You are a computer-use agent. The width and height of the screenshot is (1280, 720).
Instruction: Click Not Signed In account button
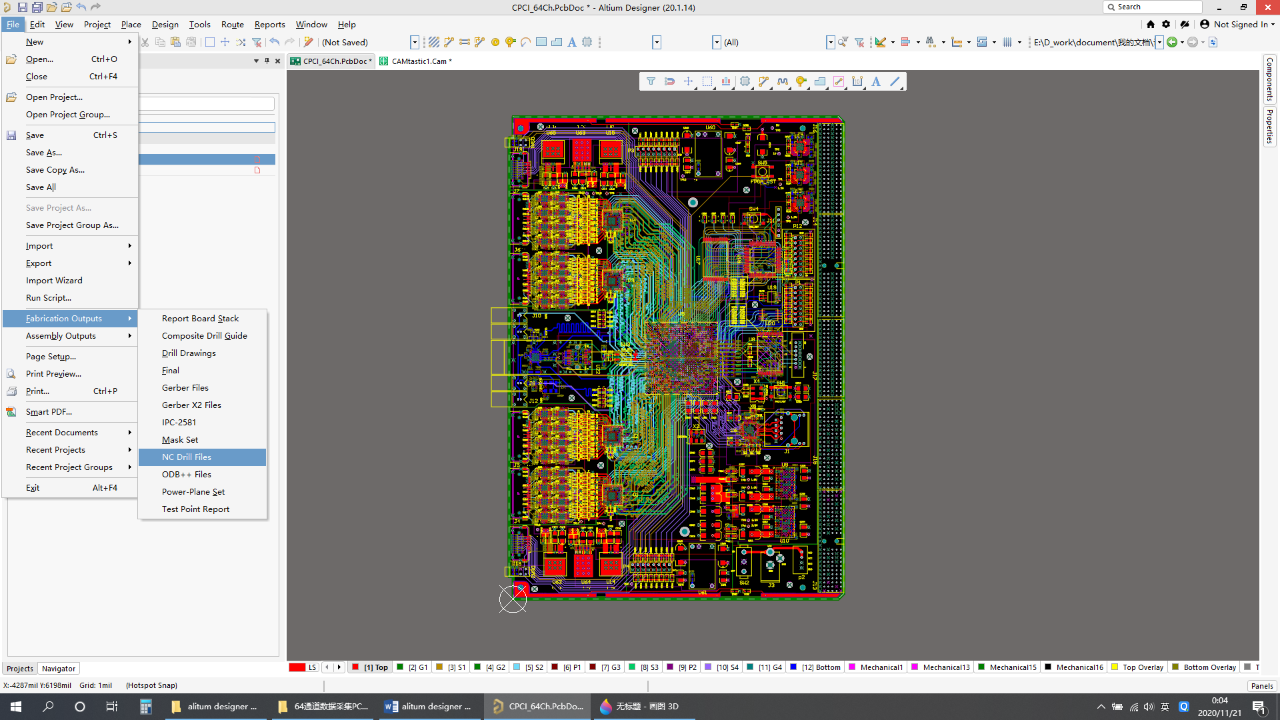(x=1235, y=24)
